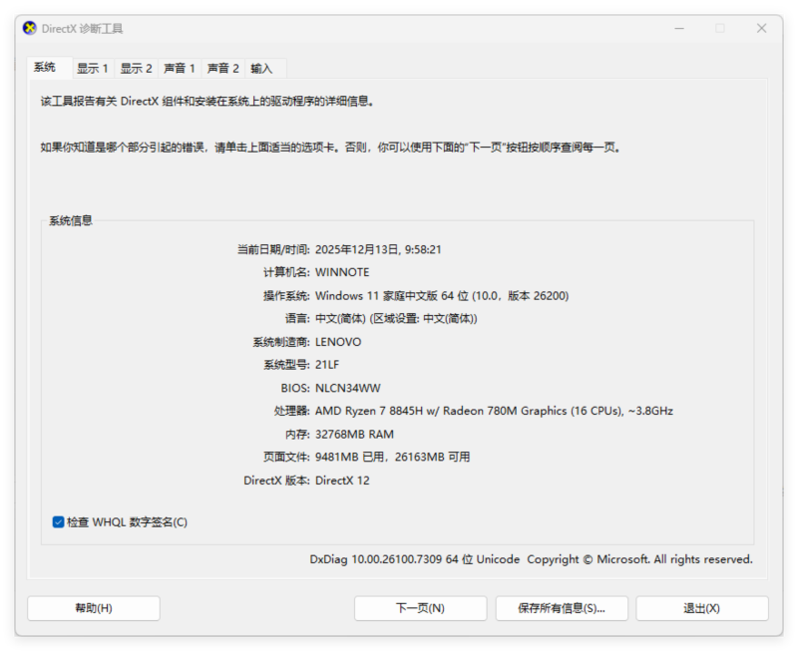Click the DxDiag version text at bottom
Screen dimensions: 798x651
click(414, 560)
